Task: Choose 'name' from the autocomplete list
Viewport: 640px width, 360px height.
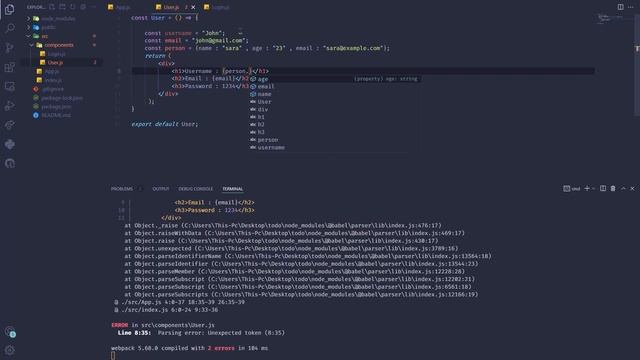Action: pos(335,94)
